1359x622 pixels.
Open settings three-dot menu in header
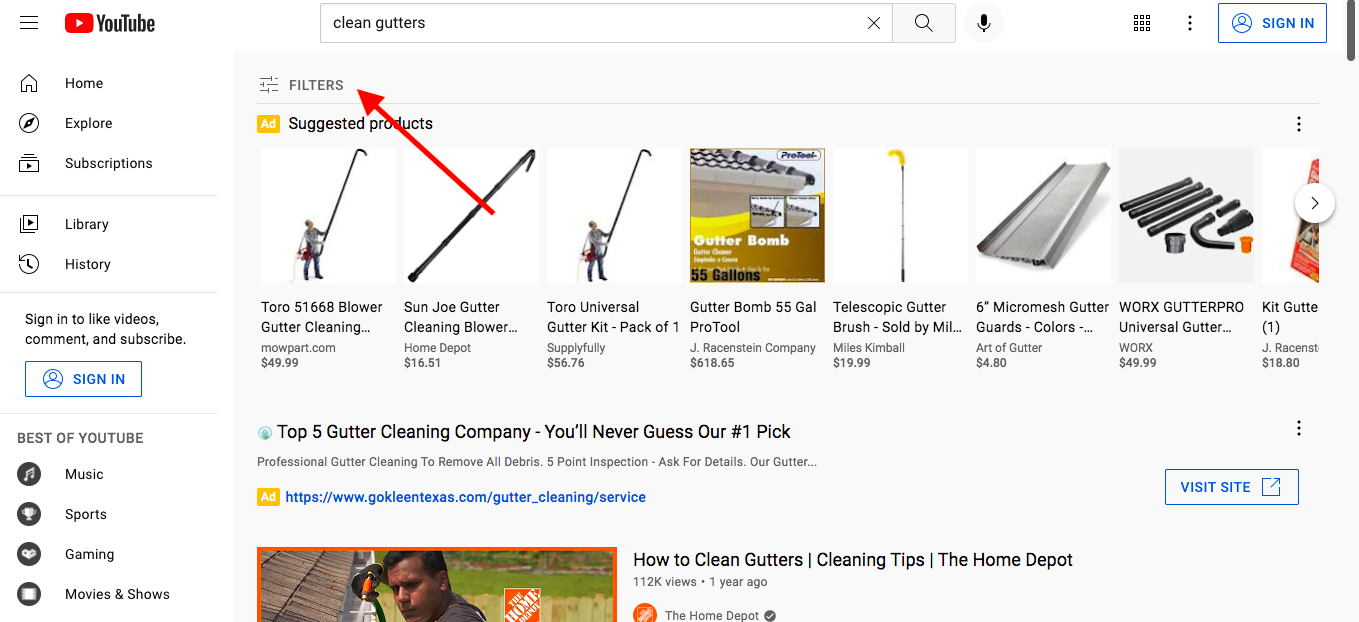click(x=1190, y=23)
